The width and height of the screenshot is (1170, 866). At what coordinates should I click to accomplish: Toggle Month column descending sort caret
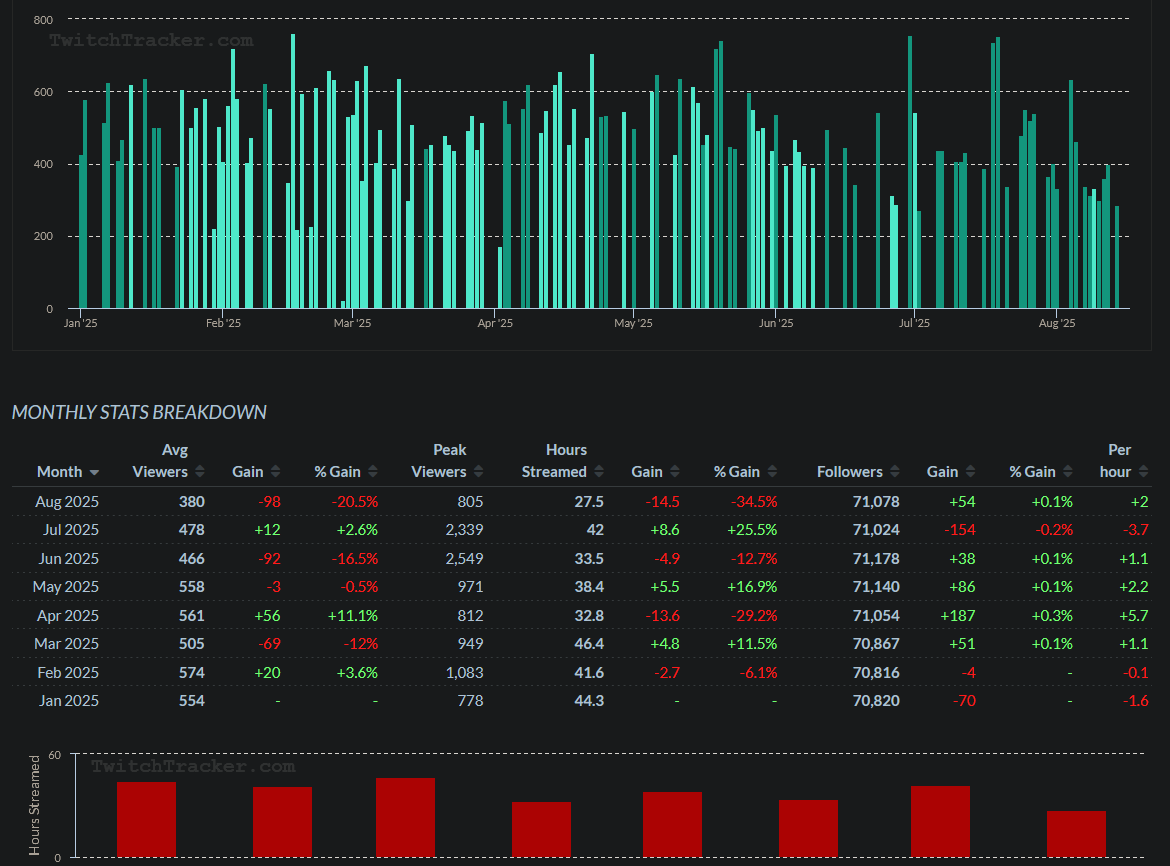tap(94, 472)
